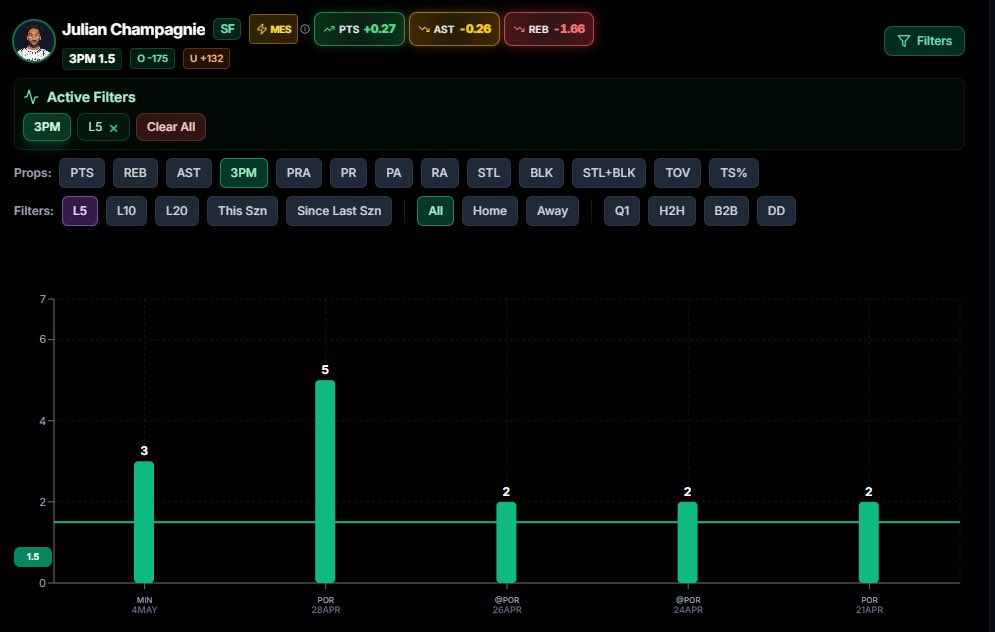Select the 3PM prop in the Props row
Image resolution: width=995 pixels, height=632 pixels.
244,173
